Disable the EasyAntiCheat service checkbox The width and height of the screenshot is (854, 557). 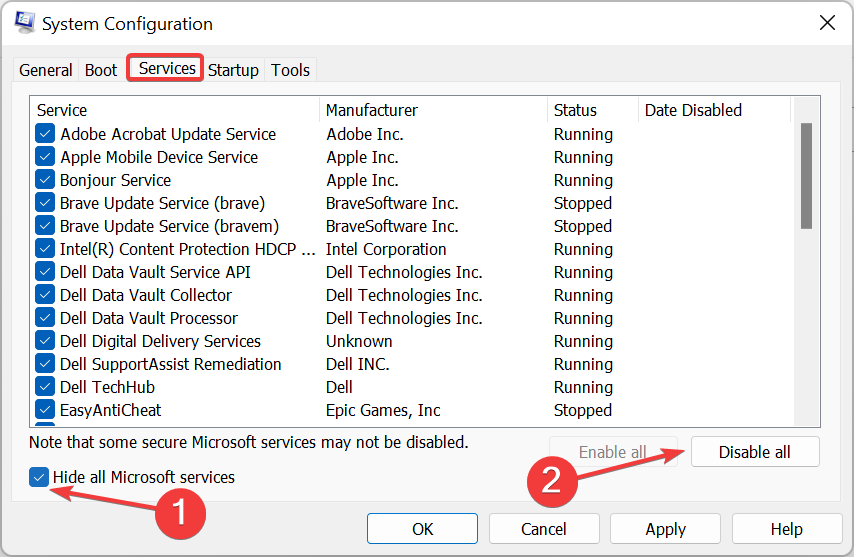[45, 410]
